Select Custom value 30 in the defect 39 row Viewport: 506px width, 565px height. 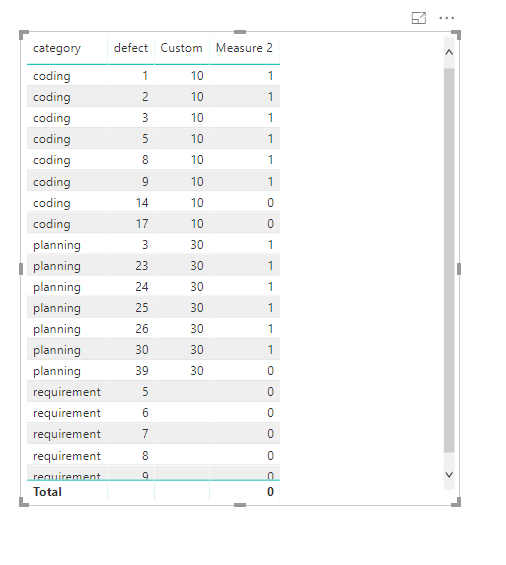(x=197, y=371)
